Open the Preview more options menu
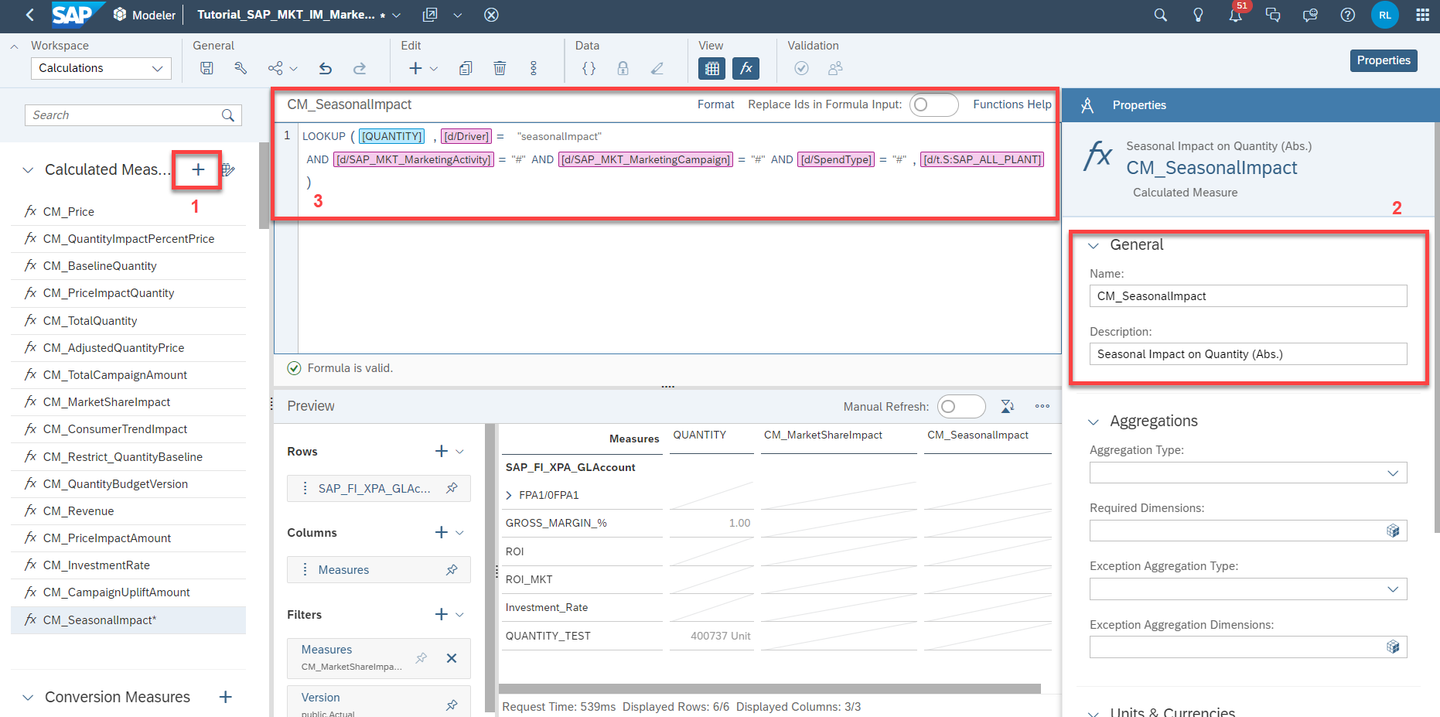This screenshot has height=717, width=1440. click(1042, 406)
